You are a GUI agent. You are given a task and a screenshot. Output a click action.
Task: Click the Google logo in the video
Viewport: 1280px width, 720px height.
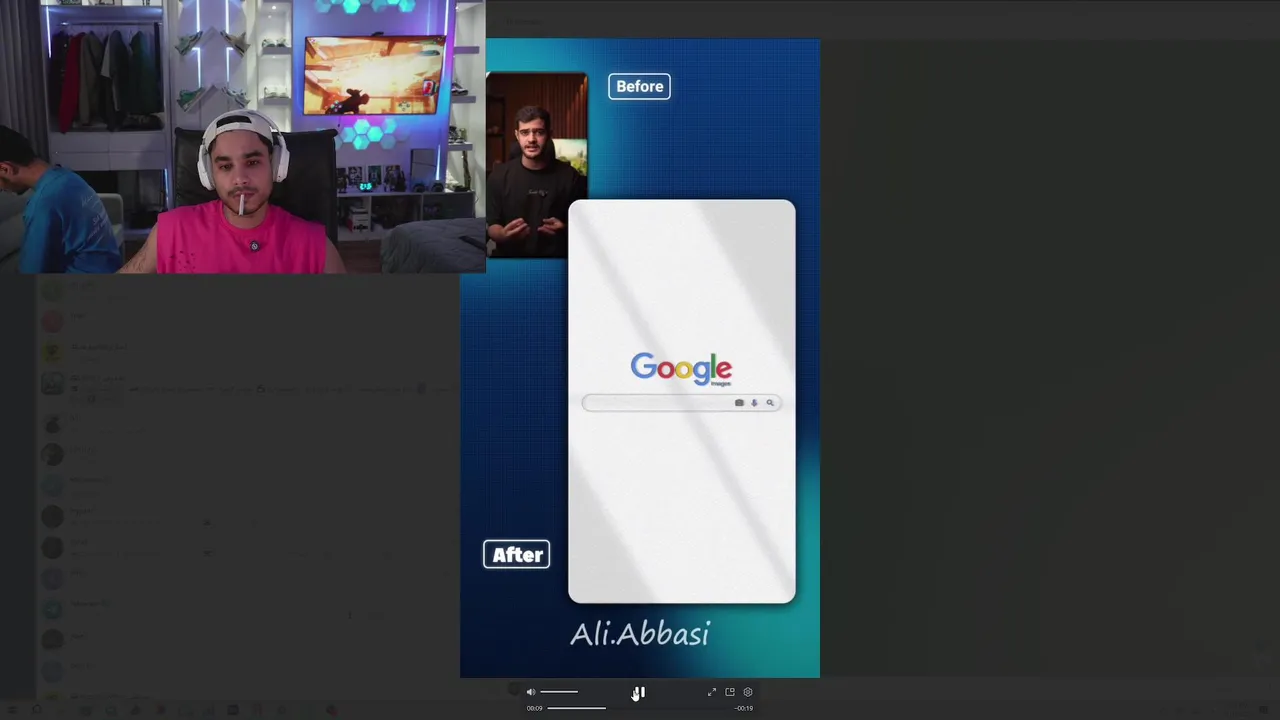[681, 368]
